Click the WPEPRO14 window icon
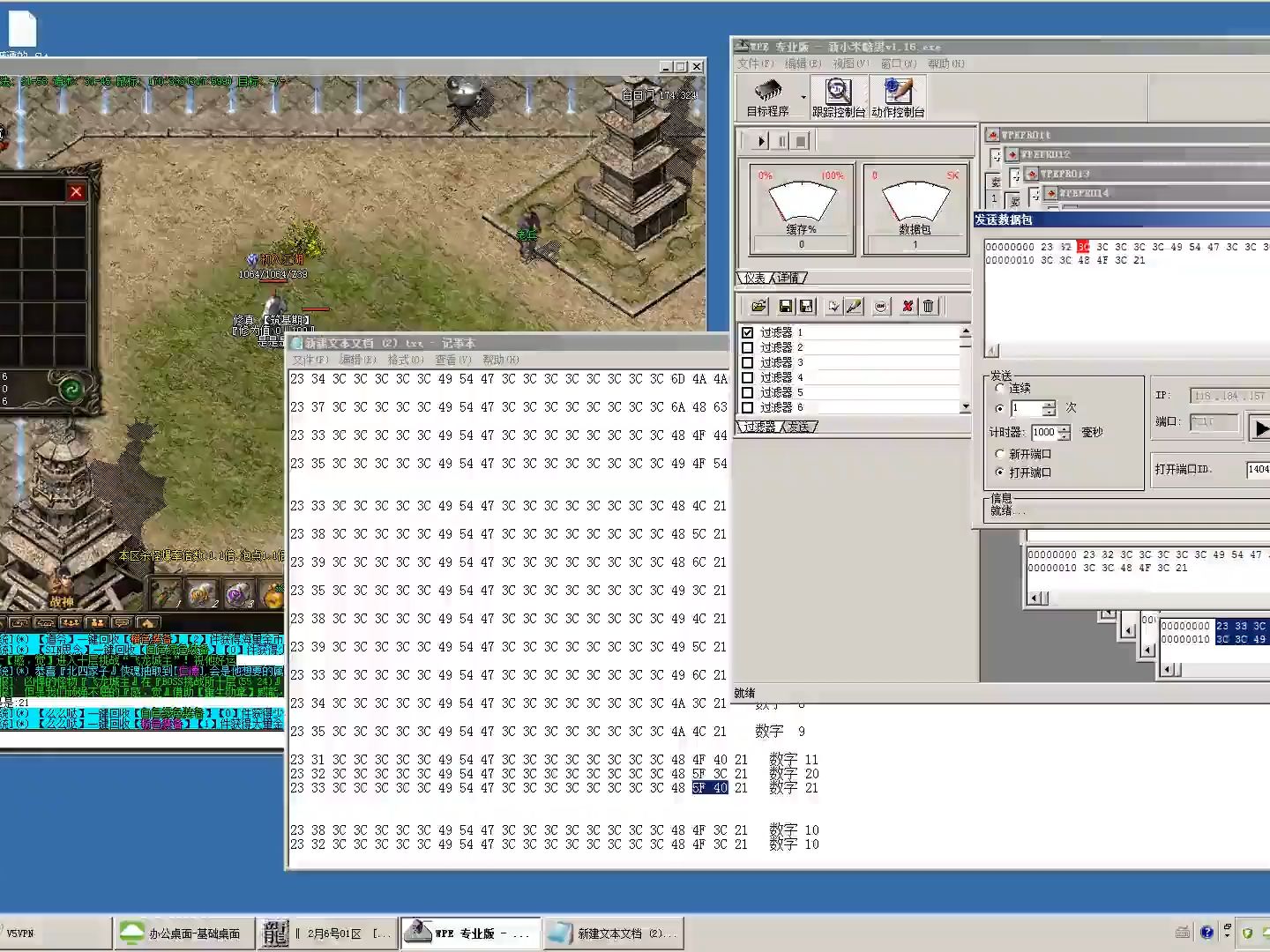1270x952 pixels. [x=1051, y=193]
